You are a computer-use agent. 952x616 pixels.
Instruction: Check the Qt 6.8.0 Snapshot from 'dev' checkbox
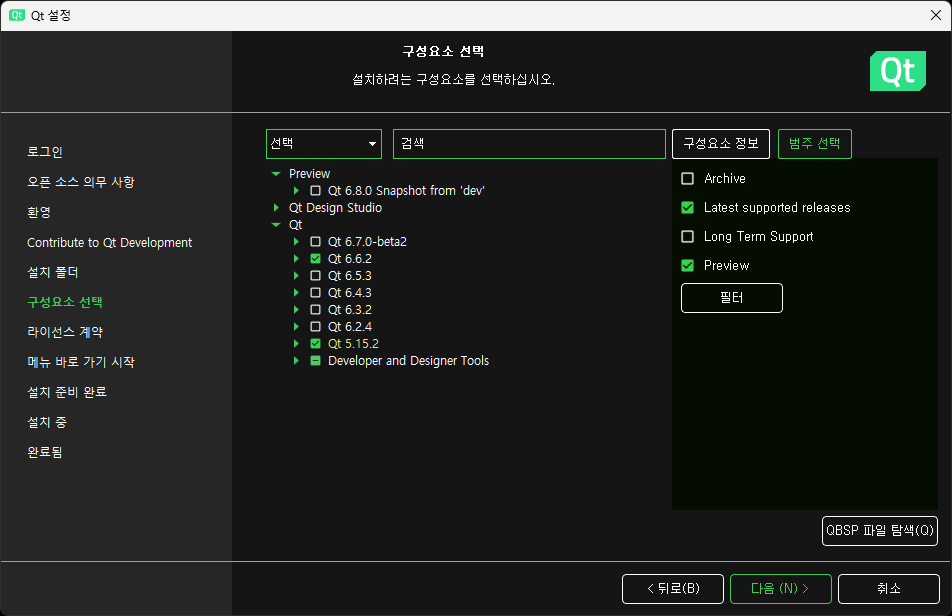315,191
